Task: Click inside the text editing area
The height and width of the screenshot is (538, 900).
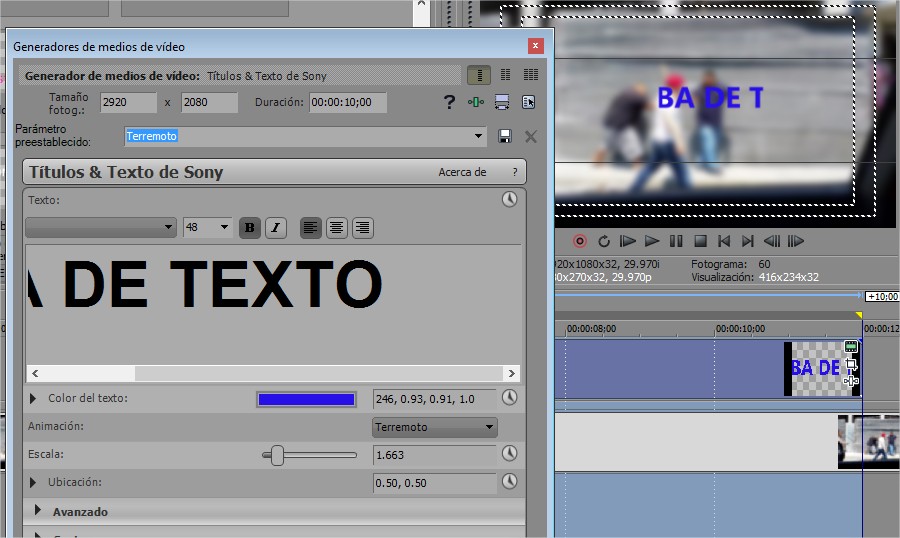Action: (273, 304)
